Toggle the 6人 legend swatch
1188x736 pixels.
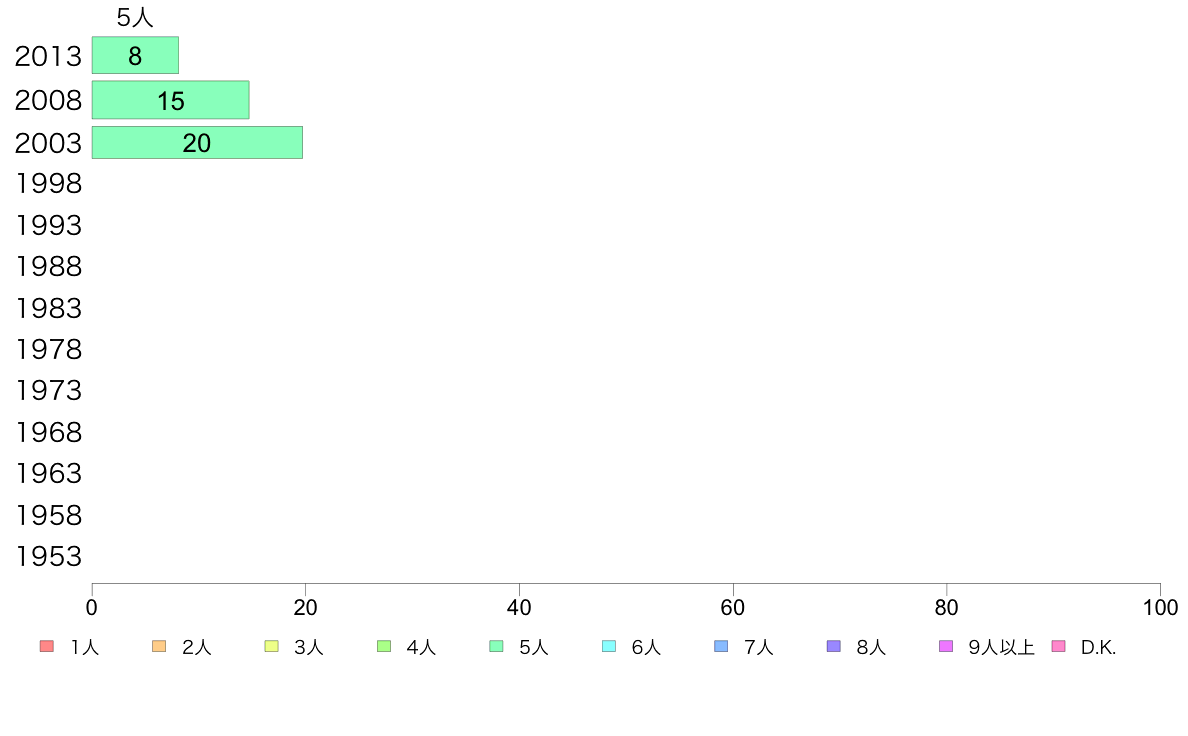pyautogui.click(x=609, y=647)
